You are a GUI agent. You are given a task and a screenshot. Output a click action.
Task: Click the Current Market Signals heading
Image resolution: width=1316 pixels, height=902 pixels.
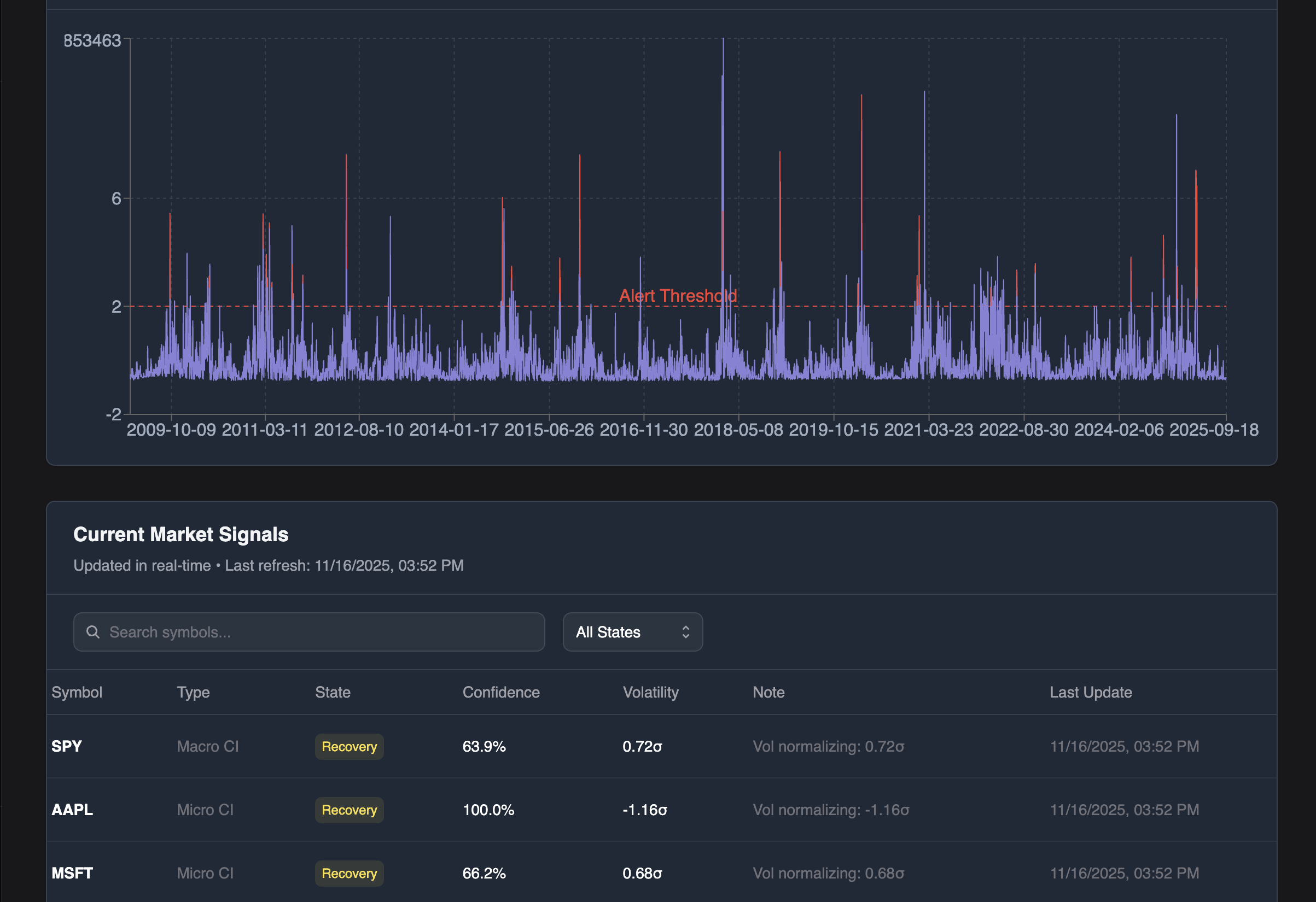[x=180, y=534]
